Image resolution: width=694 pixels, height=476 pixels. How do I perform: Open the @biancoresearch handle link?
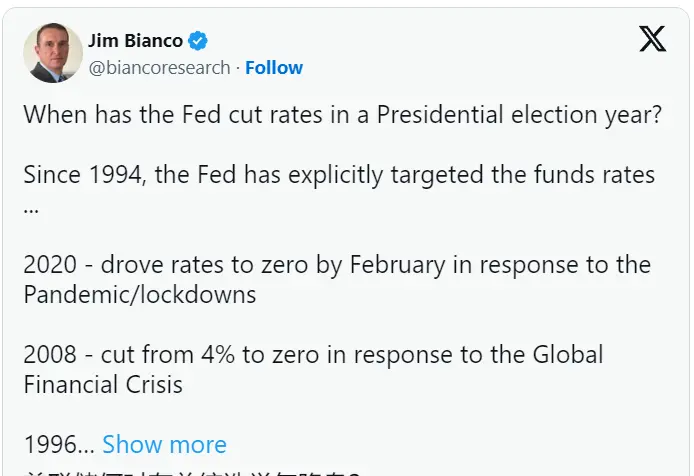point(160,68)
